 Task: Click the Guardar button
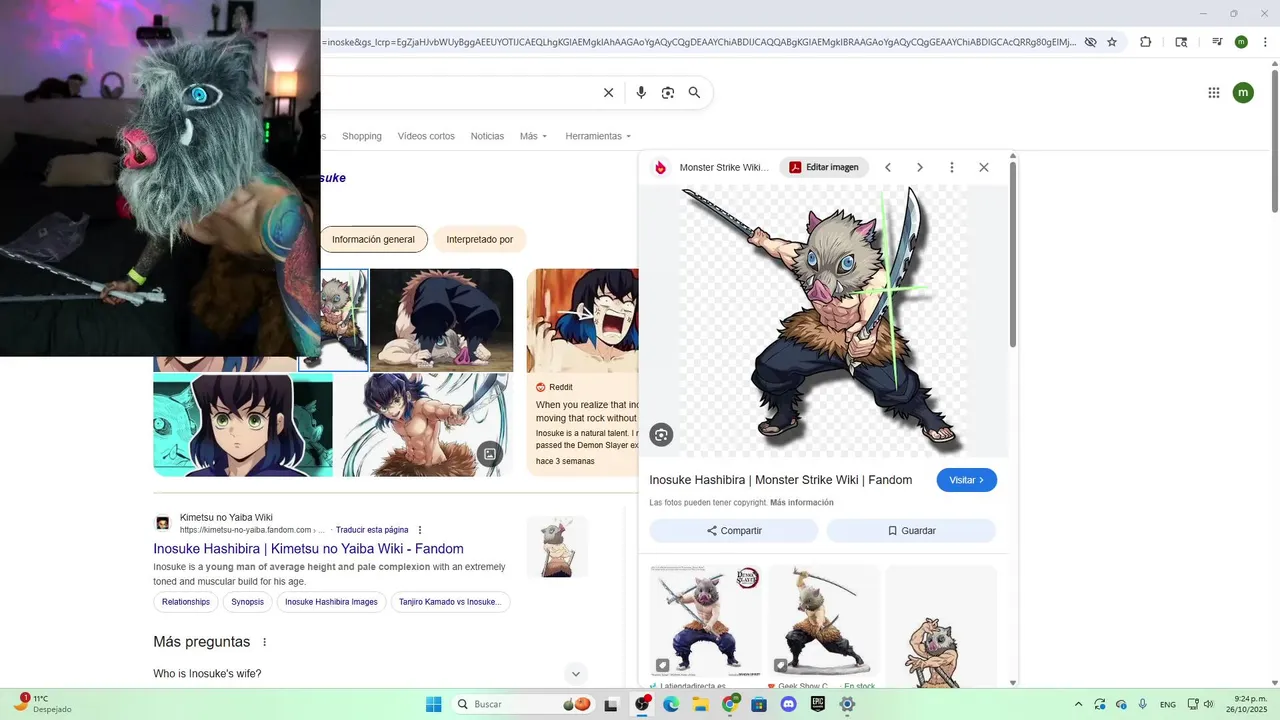coord(911,531)
